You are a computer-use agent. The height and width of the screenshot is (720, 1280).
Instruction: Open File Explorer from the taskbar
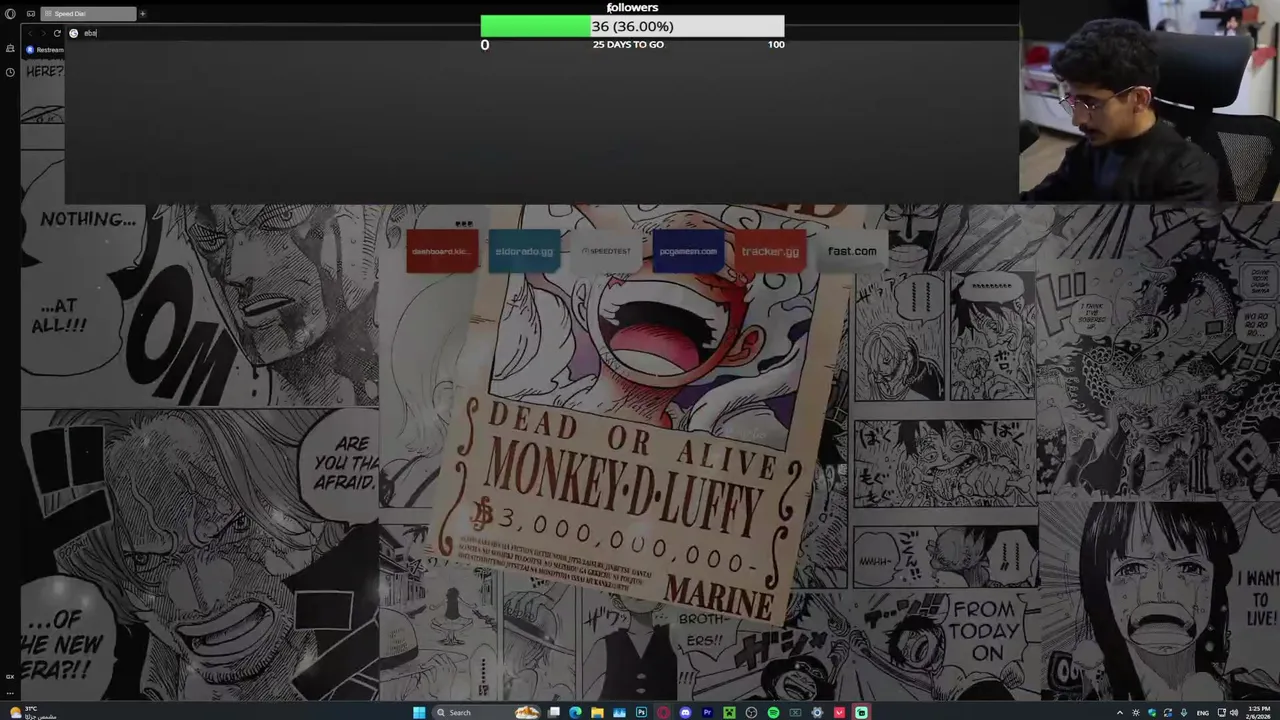click(597, 712)
